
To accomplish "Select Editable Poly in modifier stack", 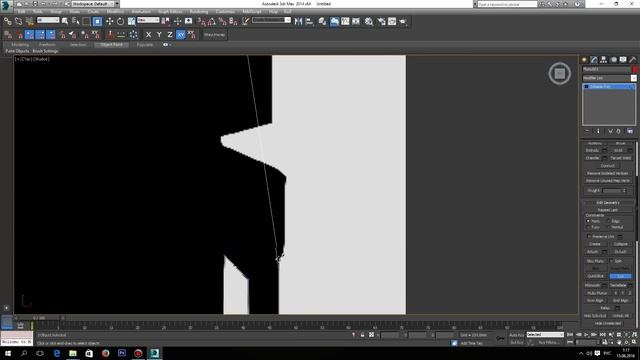I will [609, 87].
